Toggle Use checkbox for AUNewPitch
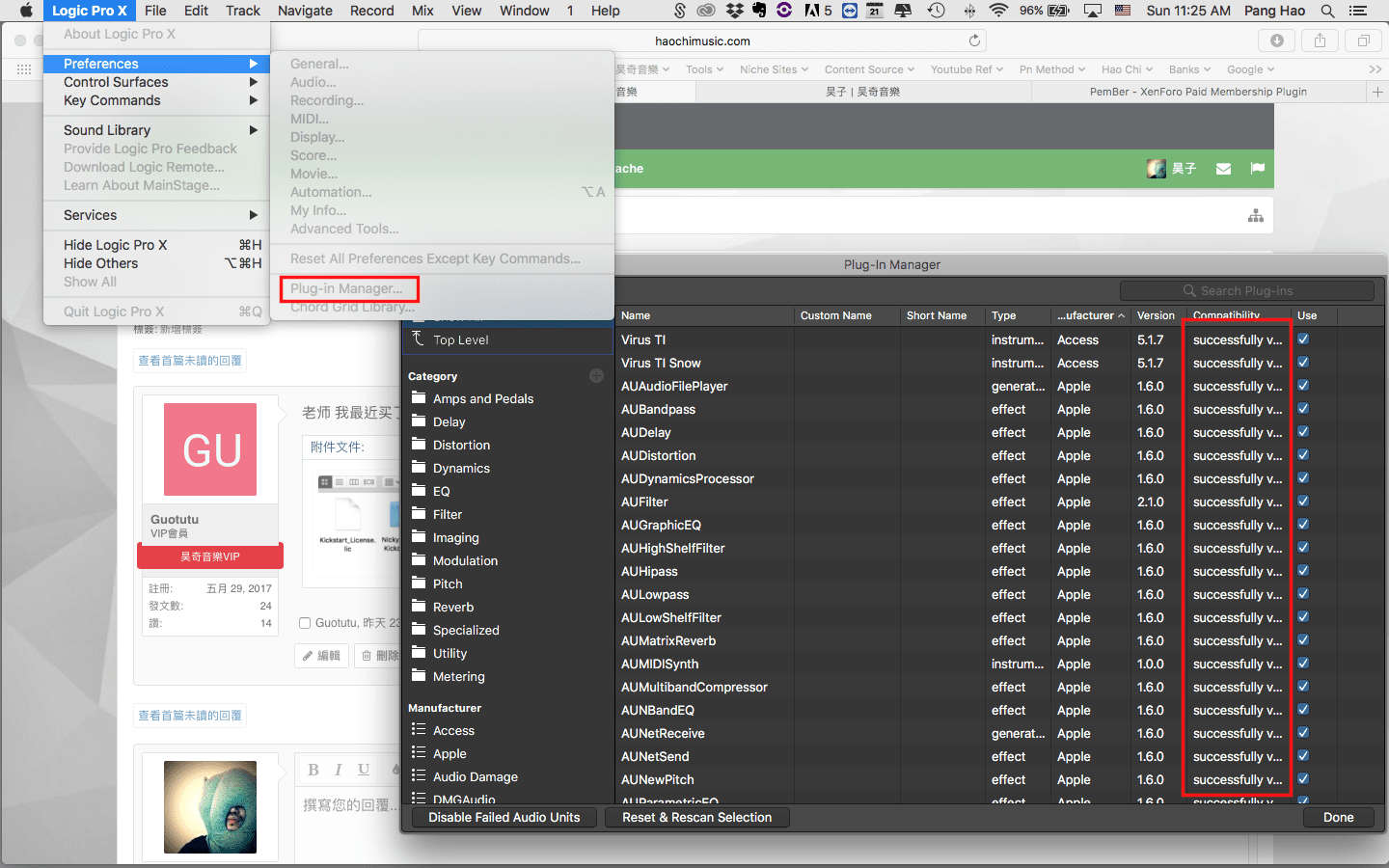Screen dimensions: 1389x868 [x=1303, y=779]
